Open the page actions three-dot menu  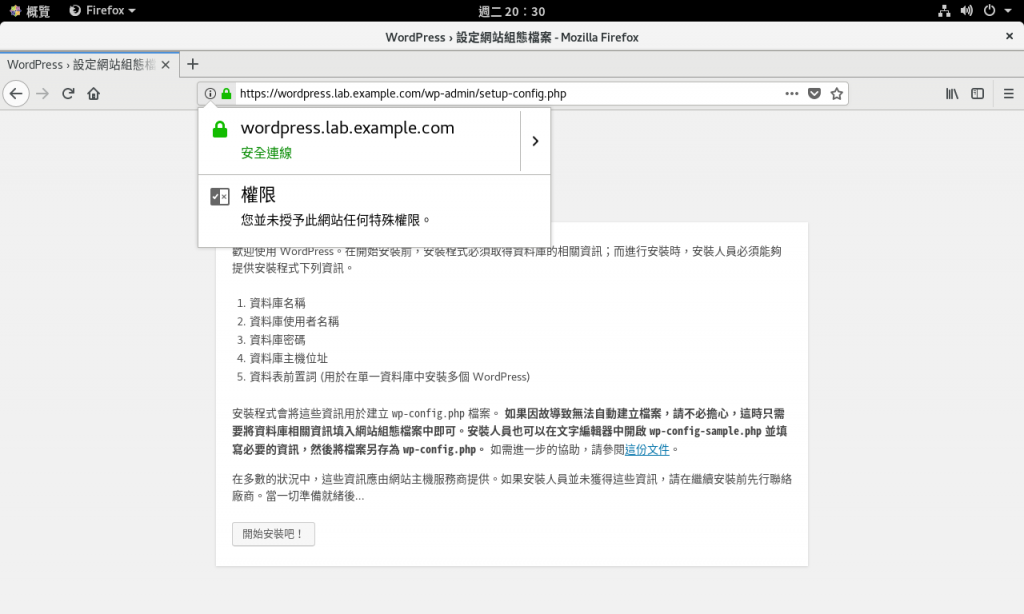tap(792, 93)
